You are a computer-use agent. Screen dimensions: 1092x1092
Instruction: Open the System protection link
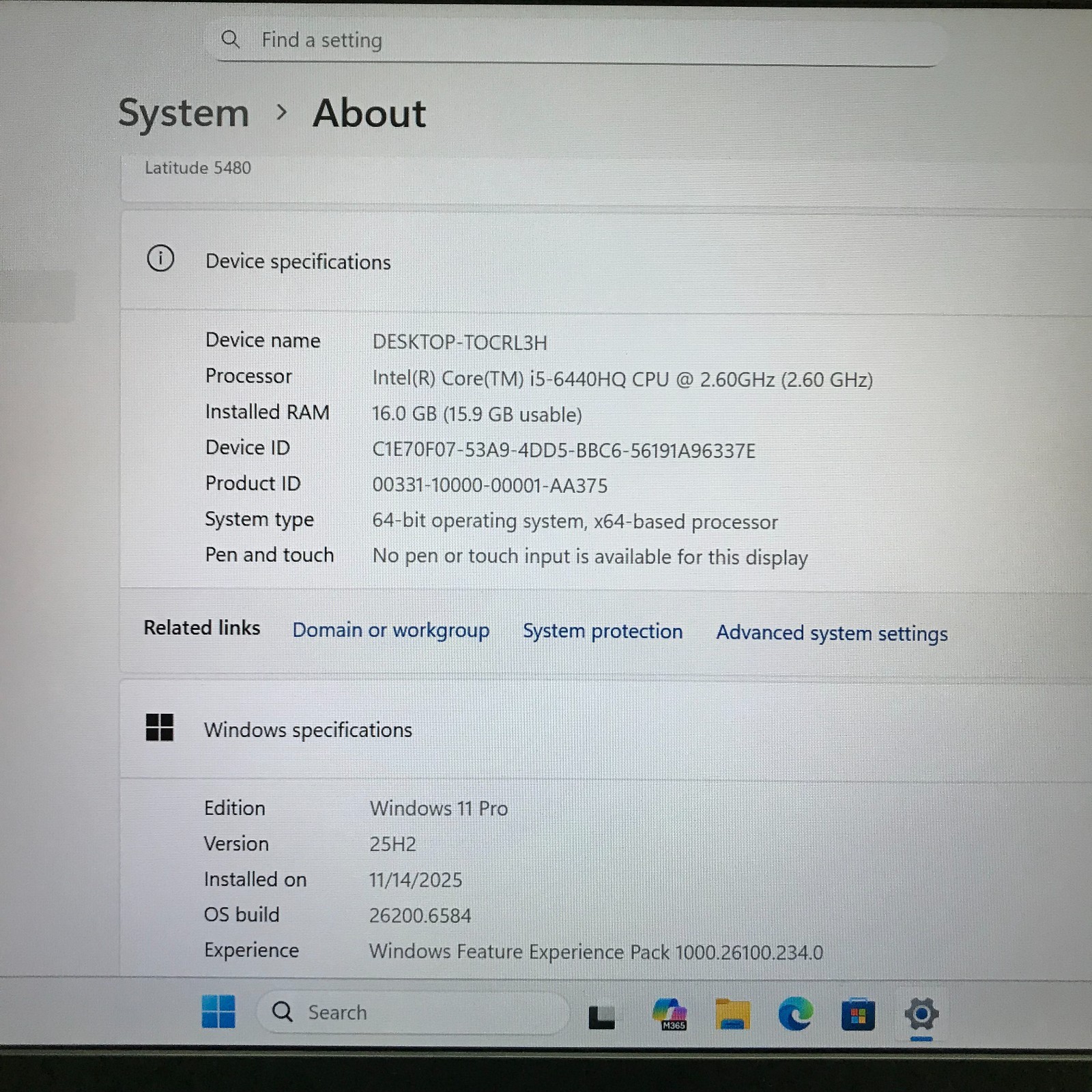pyautogui.click(x=603, y=631)
